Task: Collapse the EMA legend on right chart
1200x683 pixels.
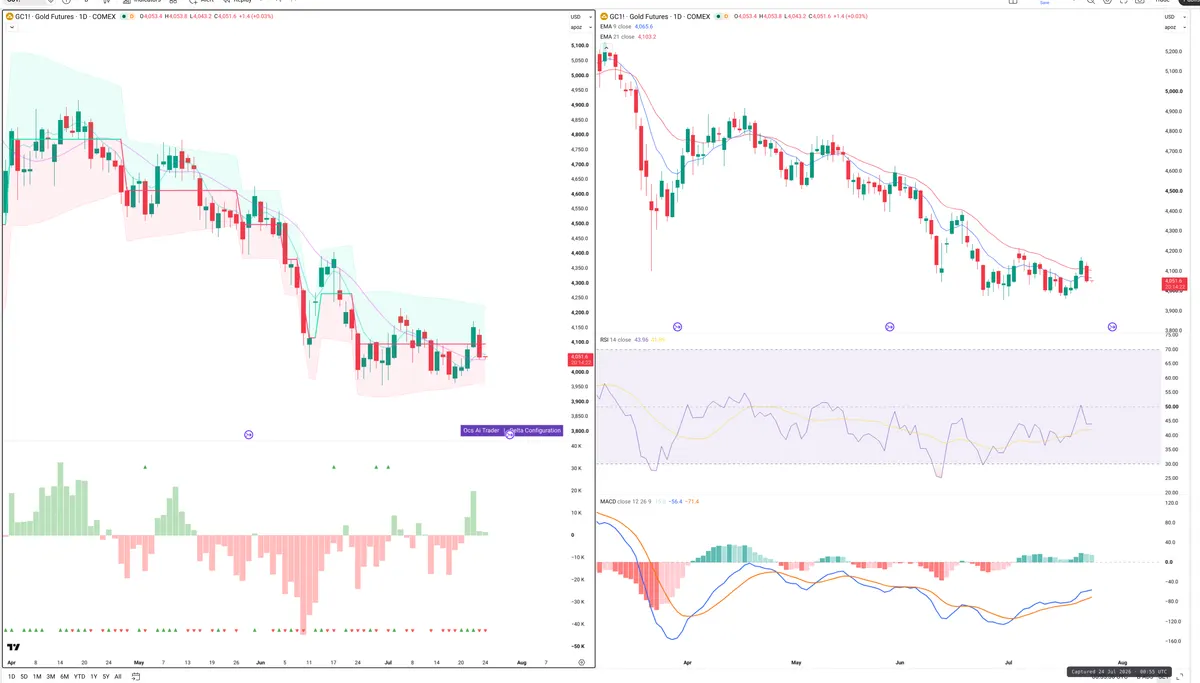Action: point(606,47)
